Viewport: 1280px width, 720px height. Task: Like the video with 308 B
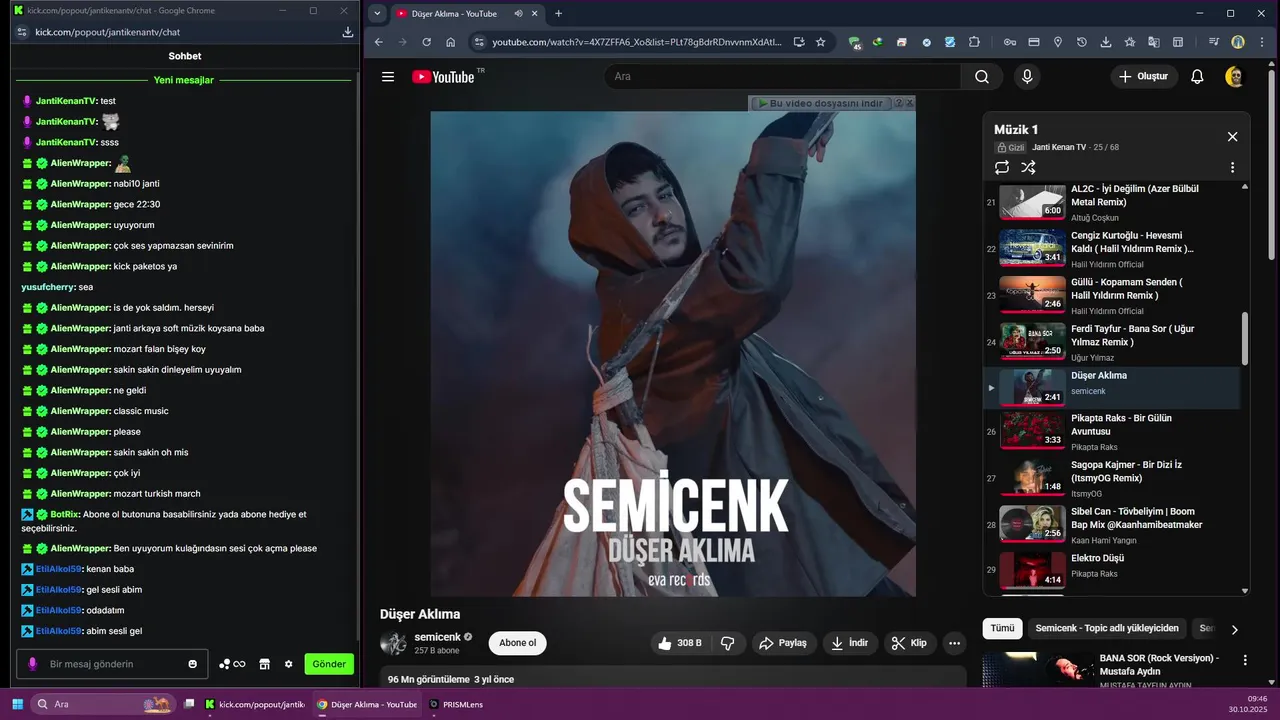coord(680,643)
